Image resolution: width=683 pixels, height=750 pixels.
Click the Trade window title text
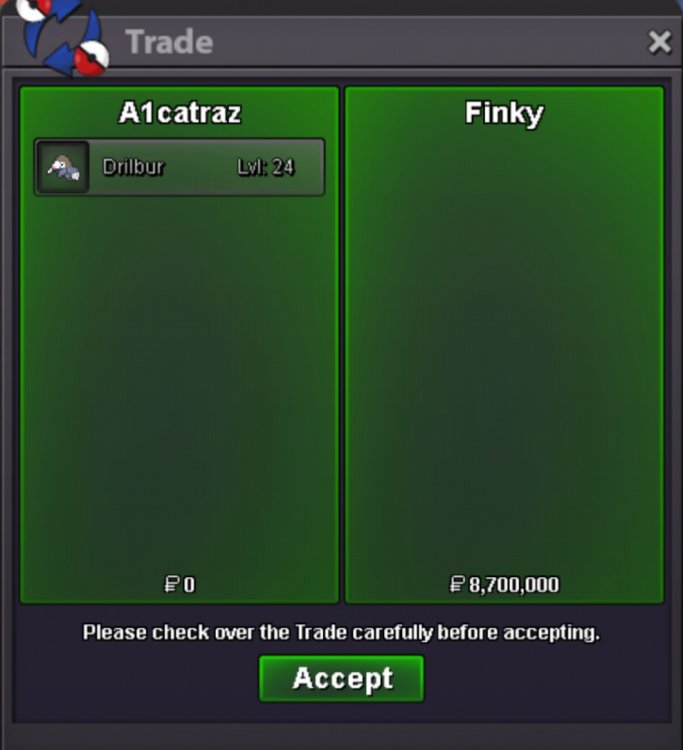coord(169,42)
